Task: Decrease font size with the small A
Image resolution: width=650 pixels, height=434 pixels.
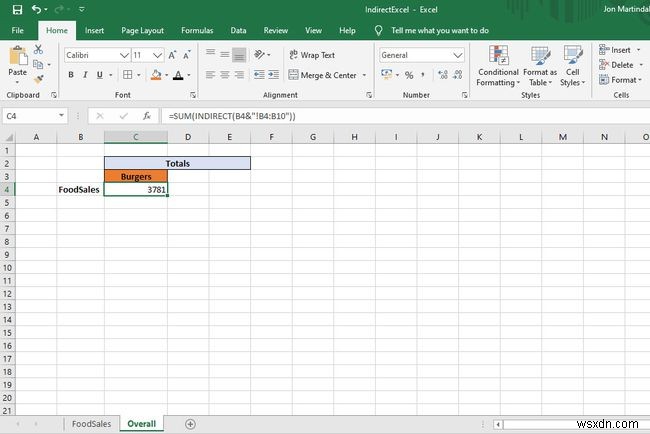Action: [x=187, y=55]
